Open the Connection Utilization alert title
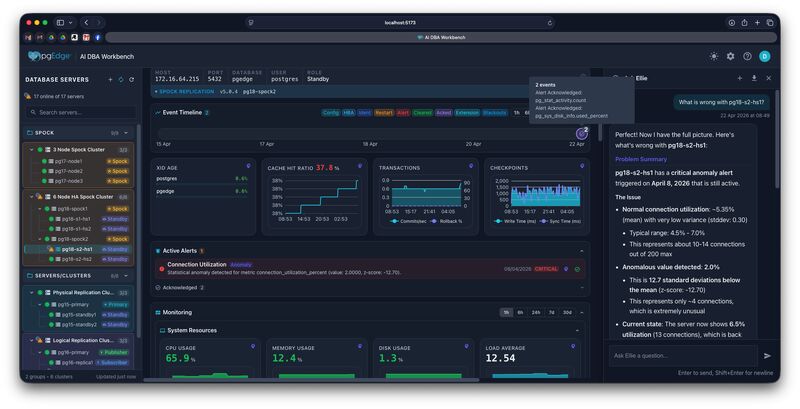The width and height of the screenshot is (800, 409). click(x=196, y=264)
